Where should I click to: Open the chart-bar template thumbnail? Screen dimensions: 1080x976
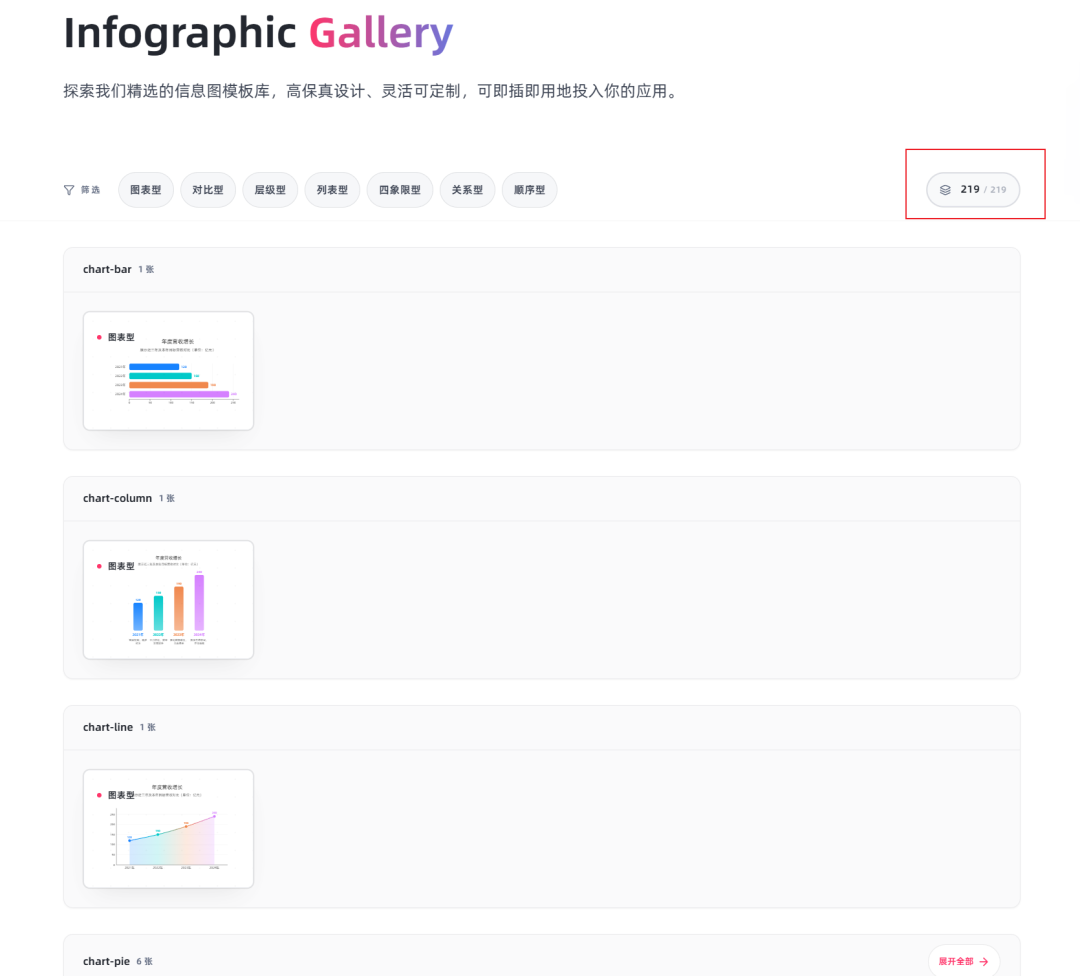(x=169, y=371)
